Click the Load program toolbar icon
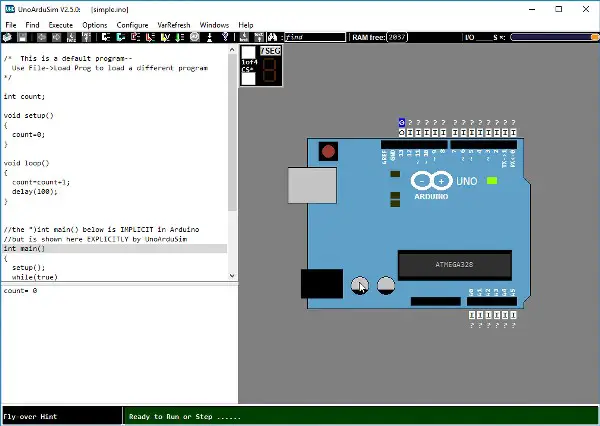Screen dimensions: 600x426 [7, 37]
